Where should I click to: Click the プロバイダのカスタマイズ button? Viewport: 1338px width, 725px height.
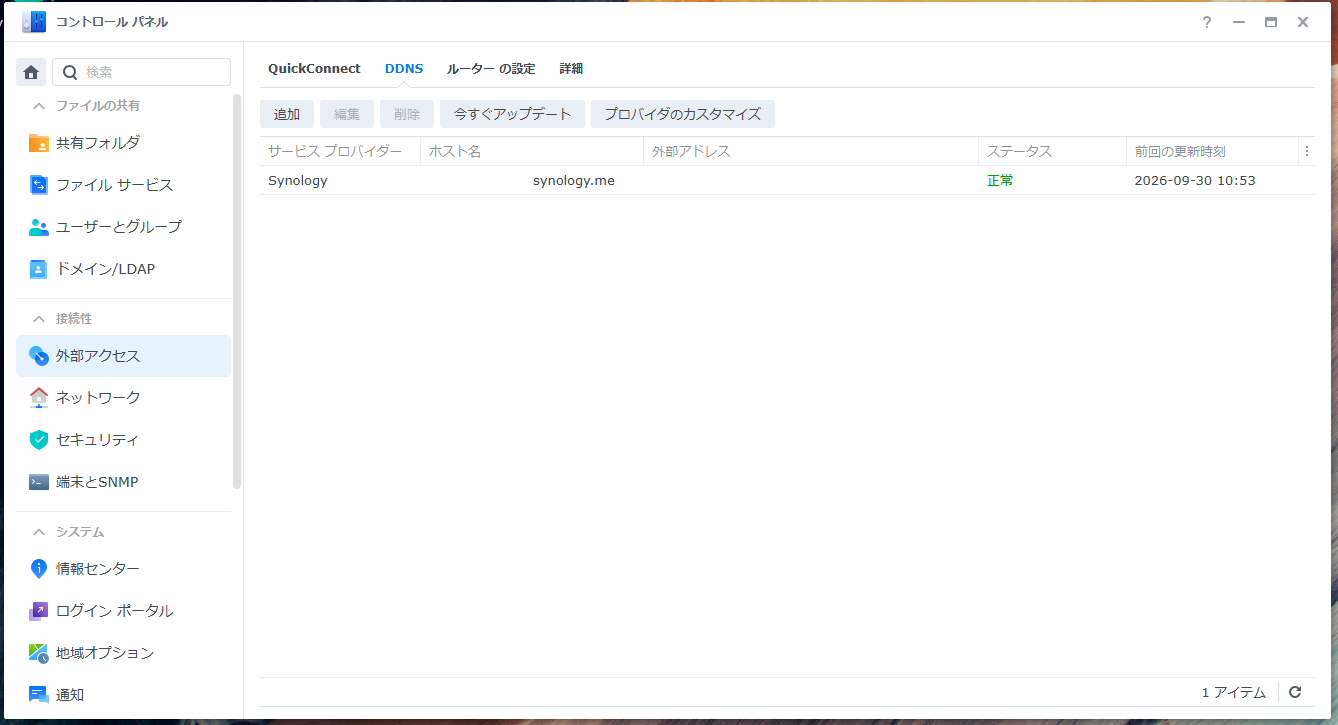point(683,114)
